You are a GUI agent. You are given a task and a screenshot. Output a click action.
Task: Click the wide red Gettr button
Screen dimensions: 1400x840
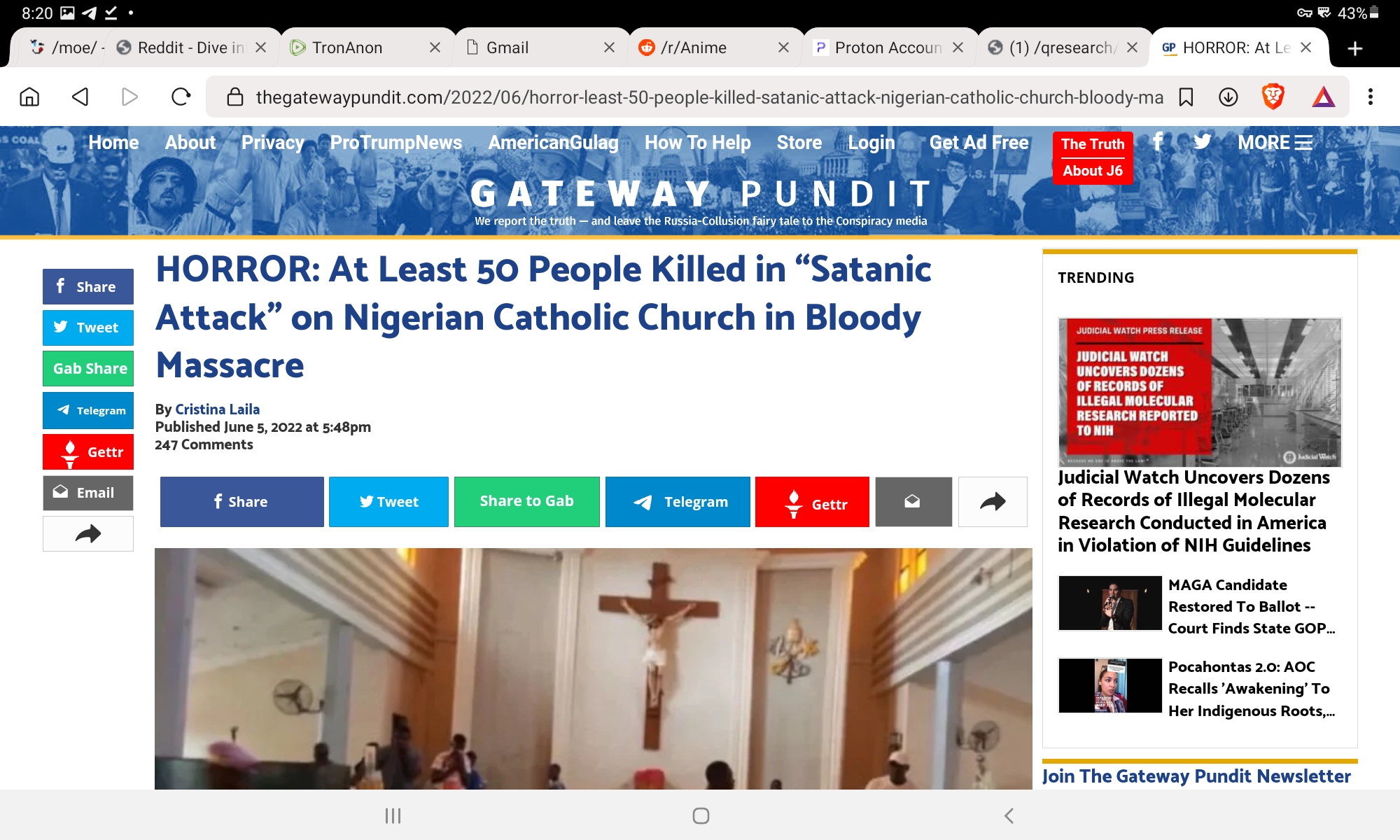812,501
